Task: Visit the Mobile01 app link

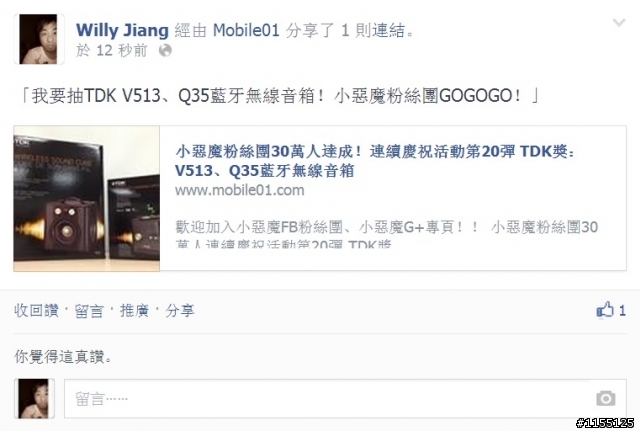Action: coord(246,31)
